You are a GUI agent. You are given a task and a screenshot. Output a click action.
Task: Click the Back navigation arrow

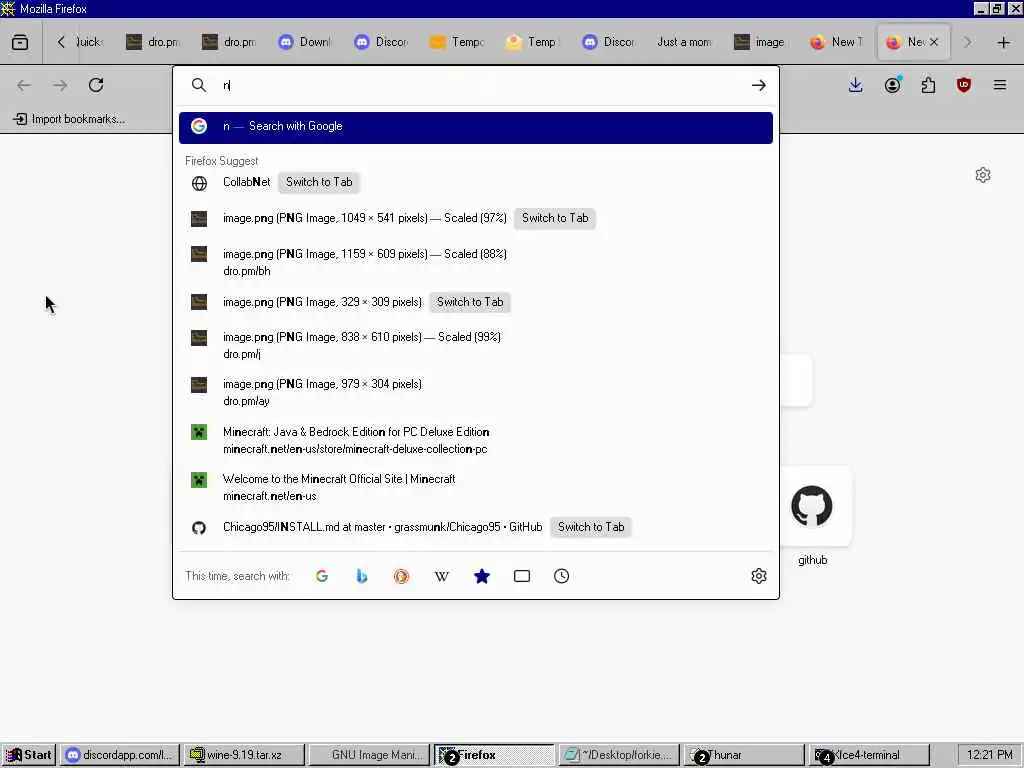click(x=24, y=85)
